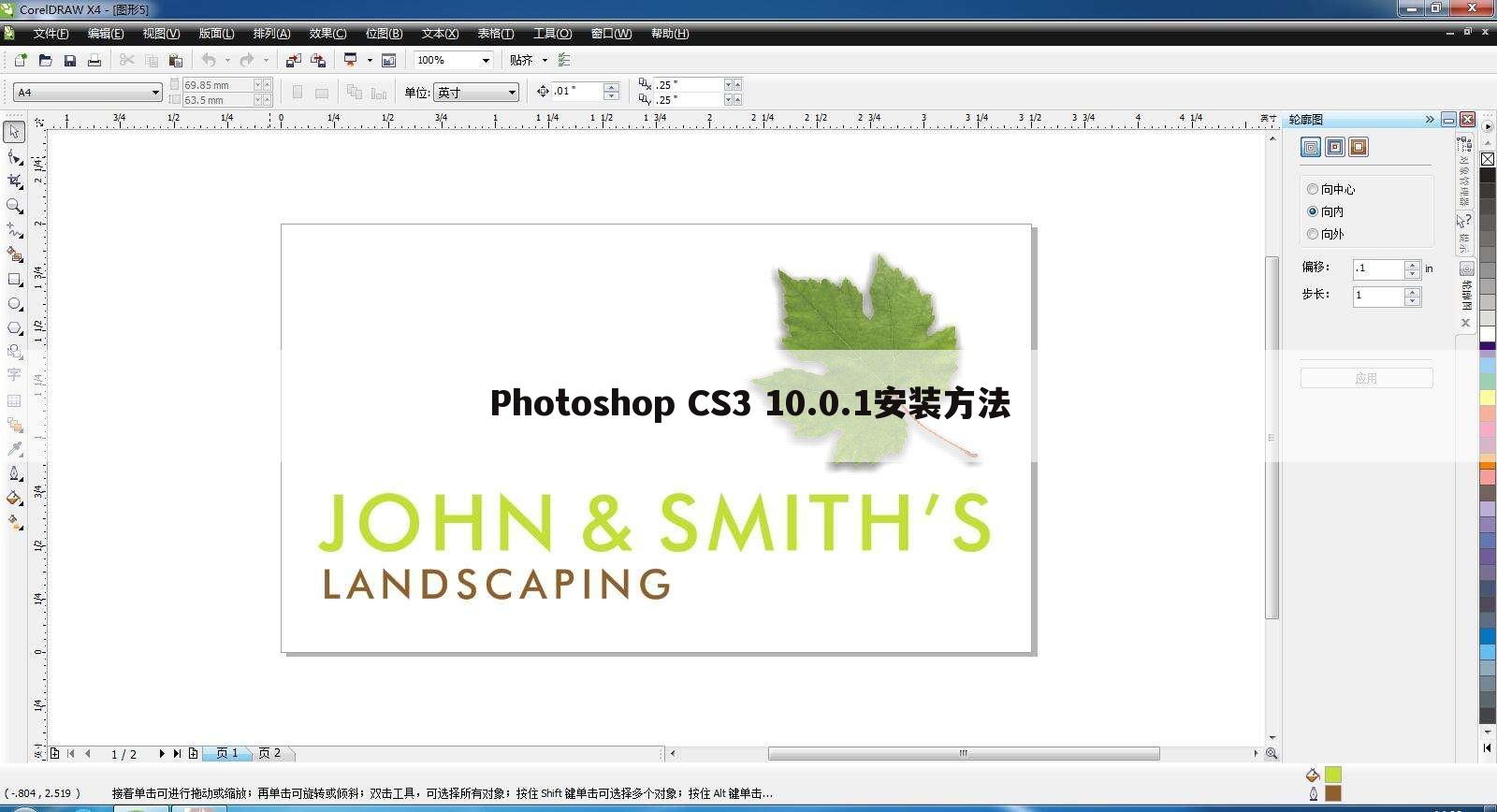The height and width of the screenshot is (812, 1497).
Task: Pick the white color swatch
Action: [1488, 334]
